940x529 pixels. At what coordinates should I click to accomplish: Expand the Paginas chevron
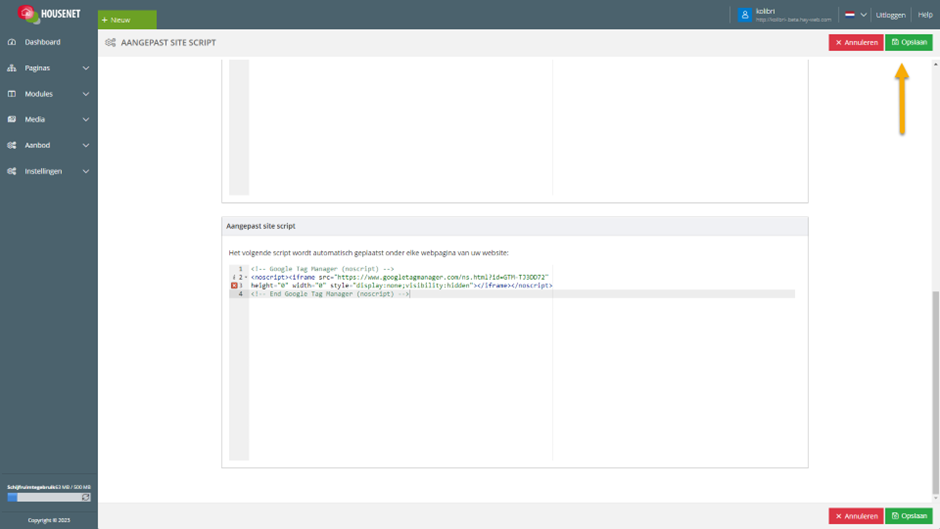click(86, 68)
